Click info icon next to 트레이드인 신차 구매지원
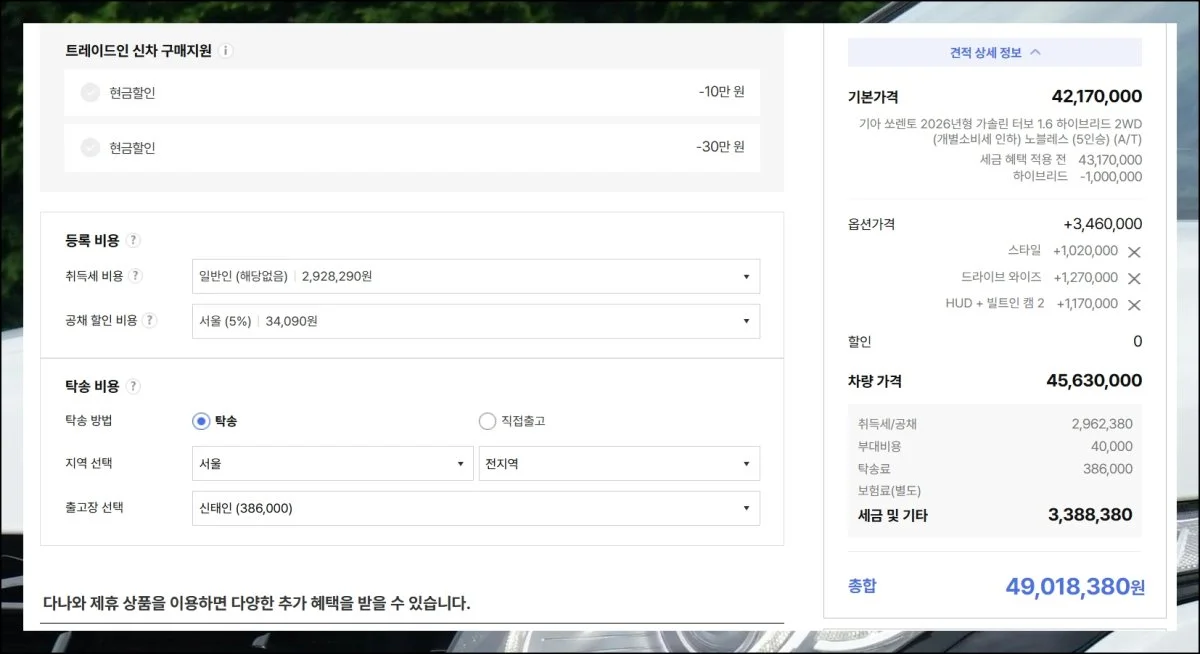Image resolution: width=1200 pixels, height=654 pixels. coord(226,51)
